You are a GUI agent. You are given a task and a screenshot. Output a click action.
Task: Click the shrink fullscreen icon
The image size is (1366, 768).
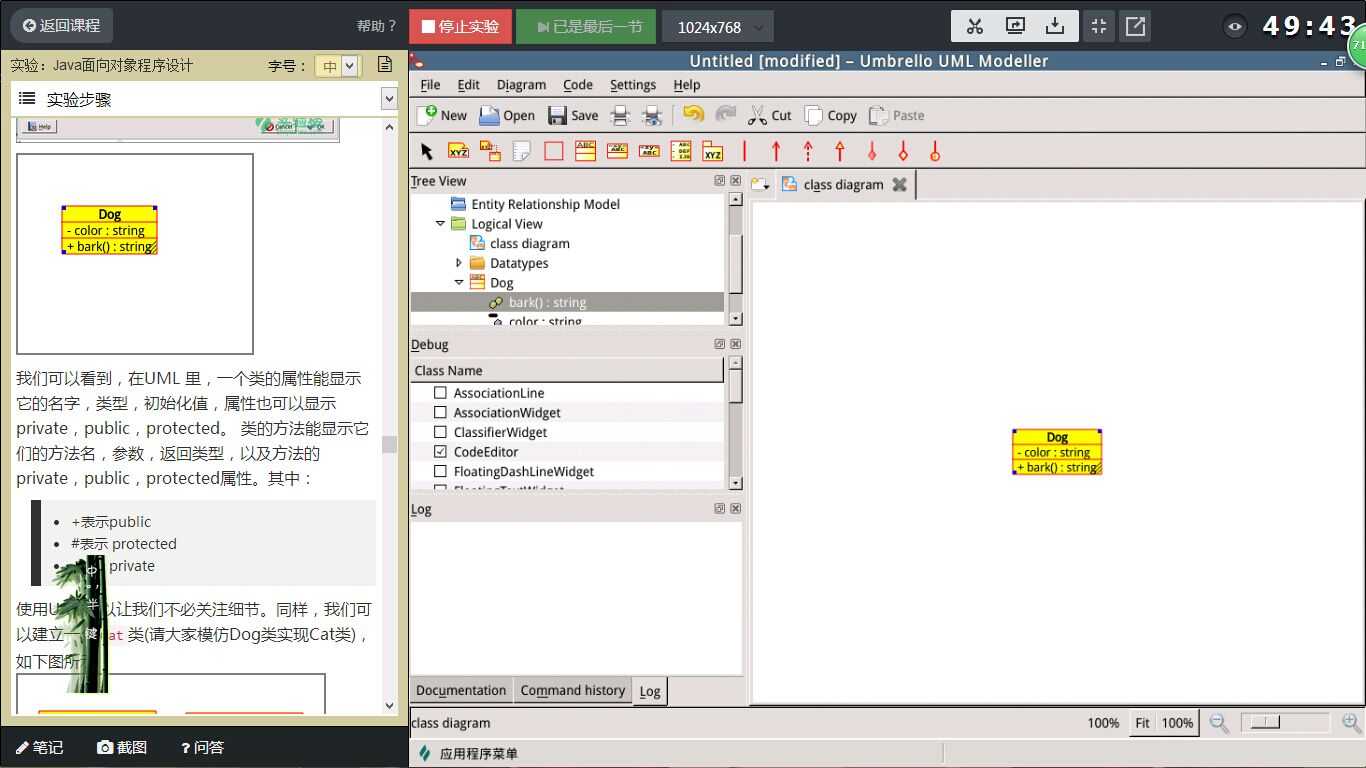point(1099,27)
